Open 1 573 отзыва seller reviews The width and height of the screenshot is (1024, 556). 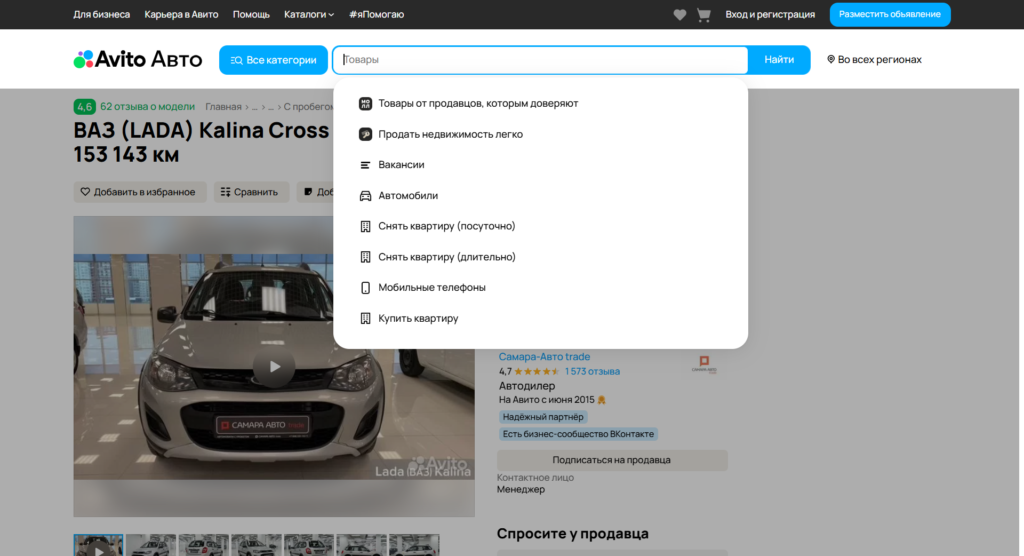(x=592, y=371)
